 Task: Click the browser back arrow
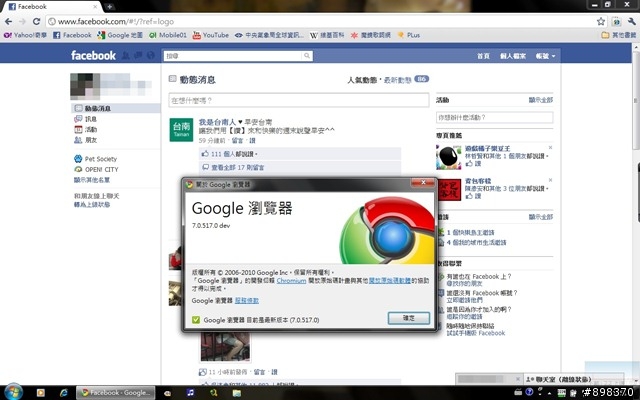8,21
